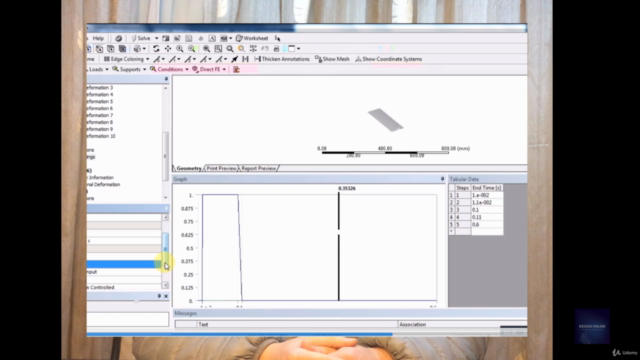Click the box zoom icon with green highlight
The width and height of the screenshot is (640, 360).
click(x=192, y=49)
